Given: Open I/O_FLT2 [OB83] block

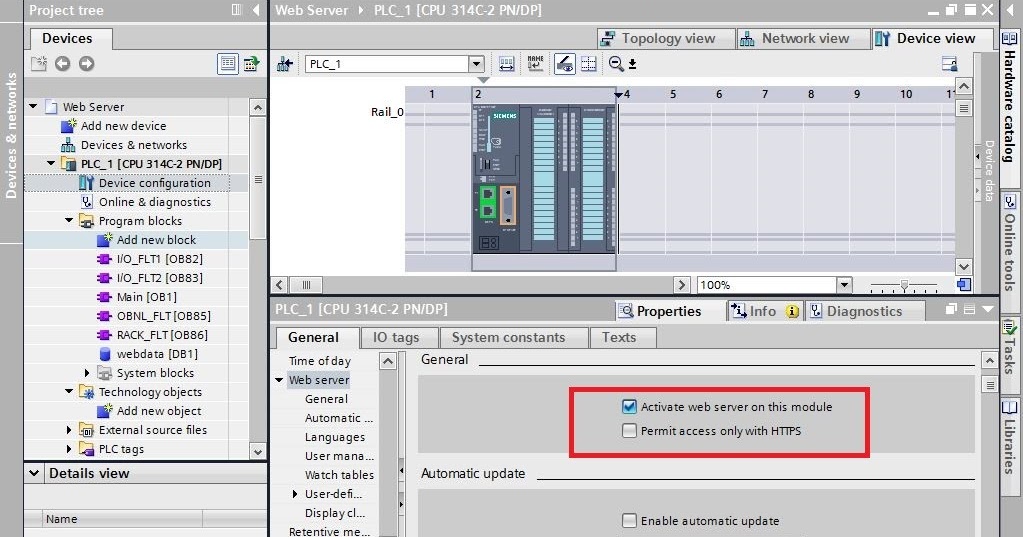Looking at the screenshot, I should (x=159, y=278).
